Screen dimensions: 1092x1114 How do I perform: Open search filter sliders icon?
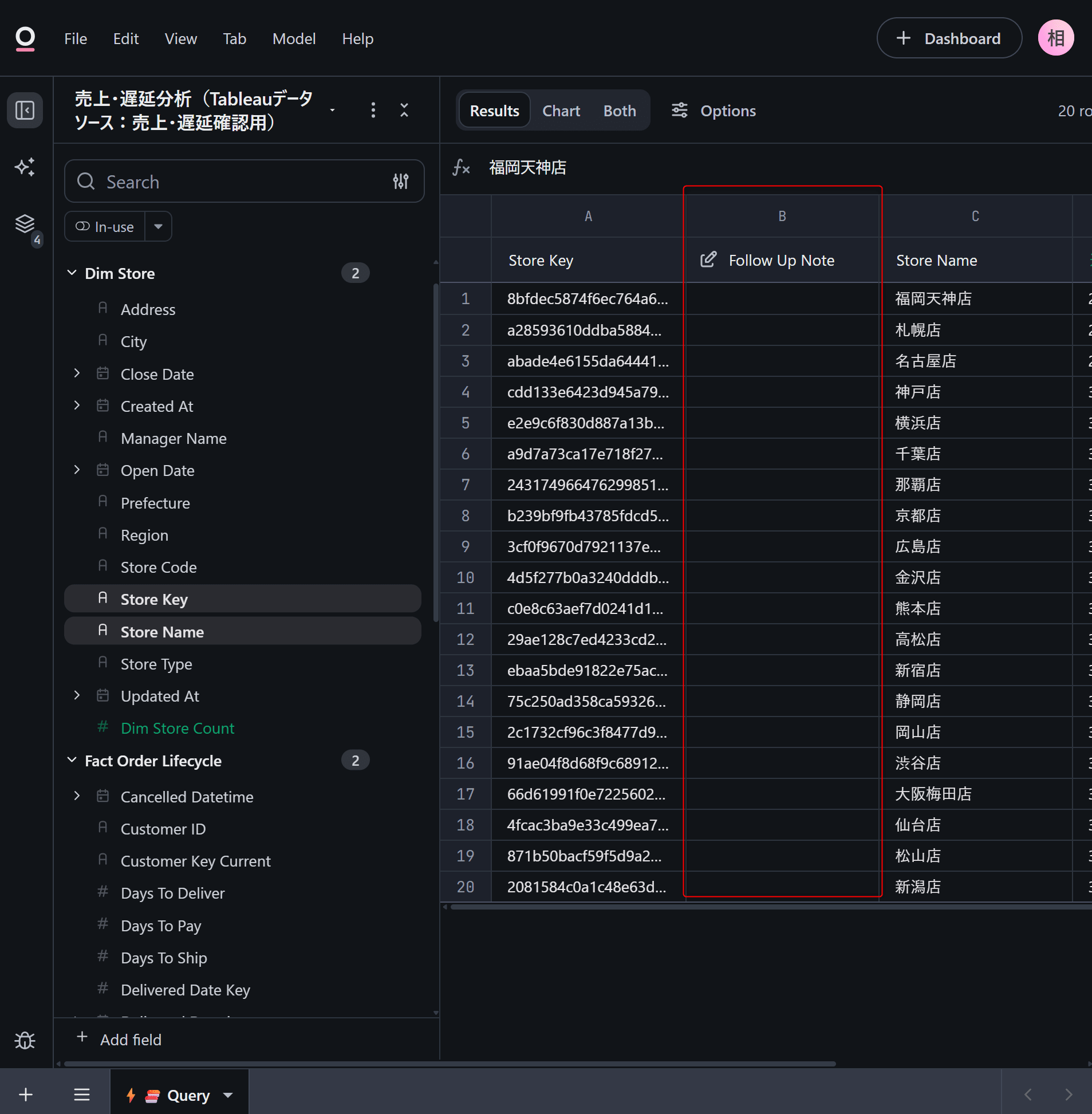pos(401,181)
